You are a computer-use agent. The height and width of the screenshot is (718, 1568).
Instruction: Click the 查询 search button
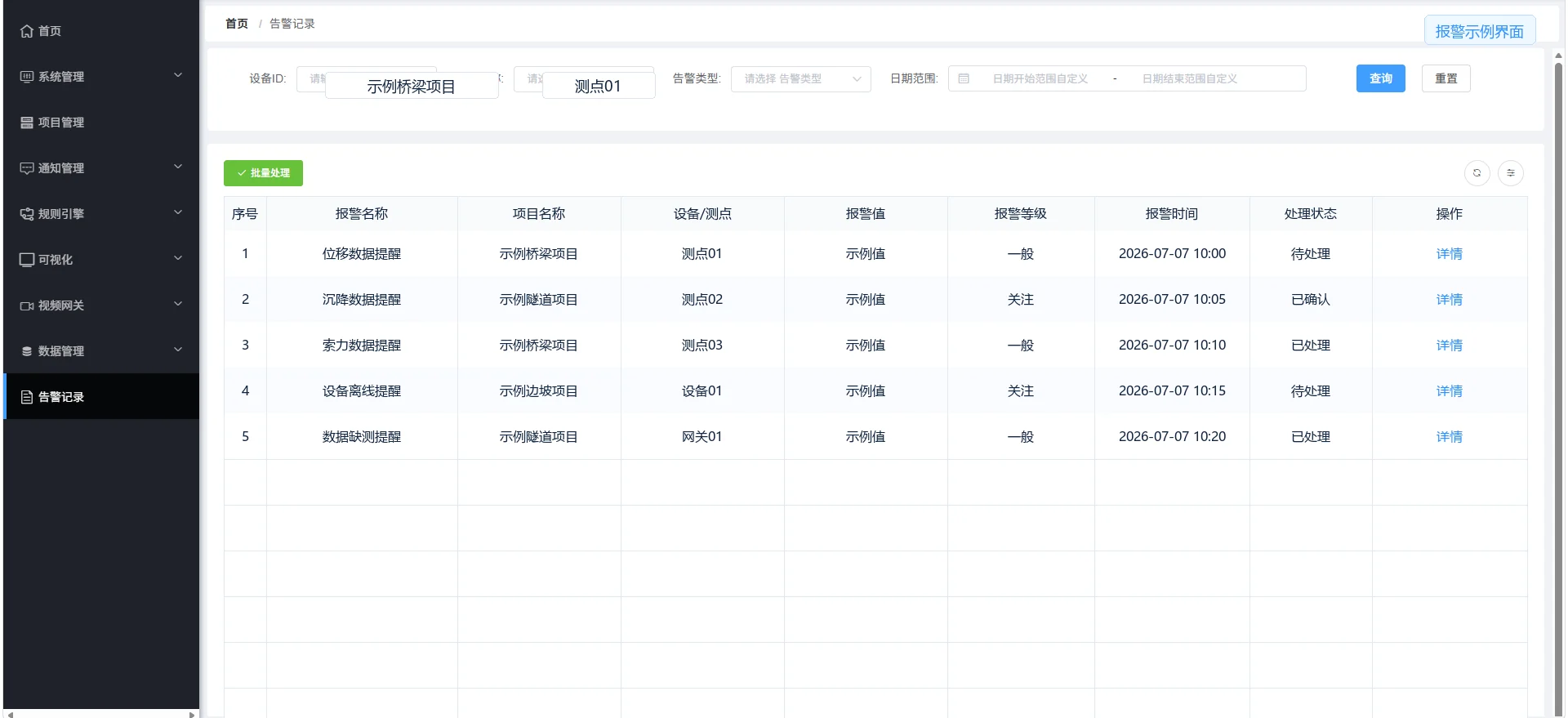(x=1380, y=78)
